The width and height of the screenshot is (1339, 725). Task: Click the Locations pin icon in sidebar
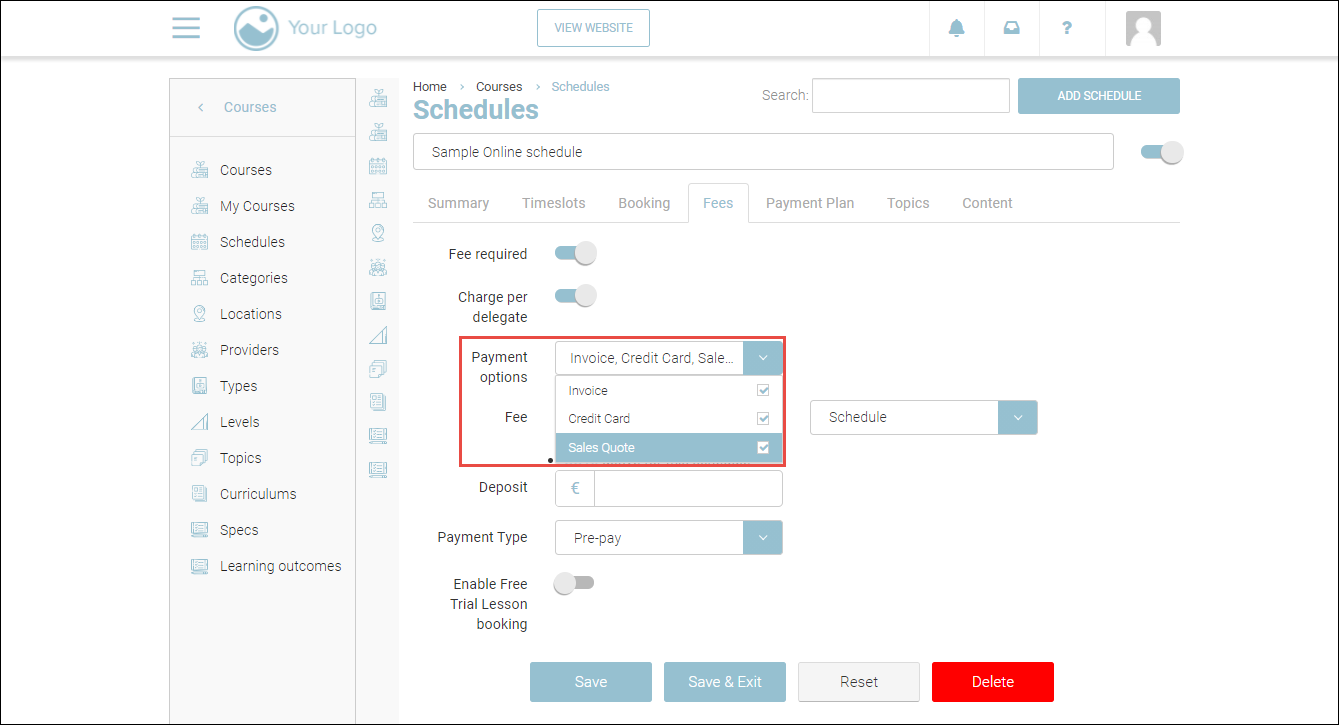pos(199,314)
